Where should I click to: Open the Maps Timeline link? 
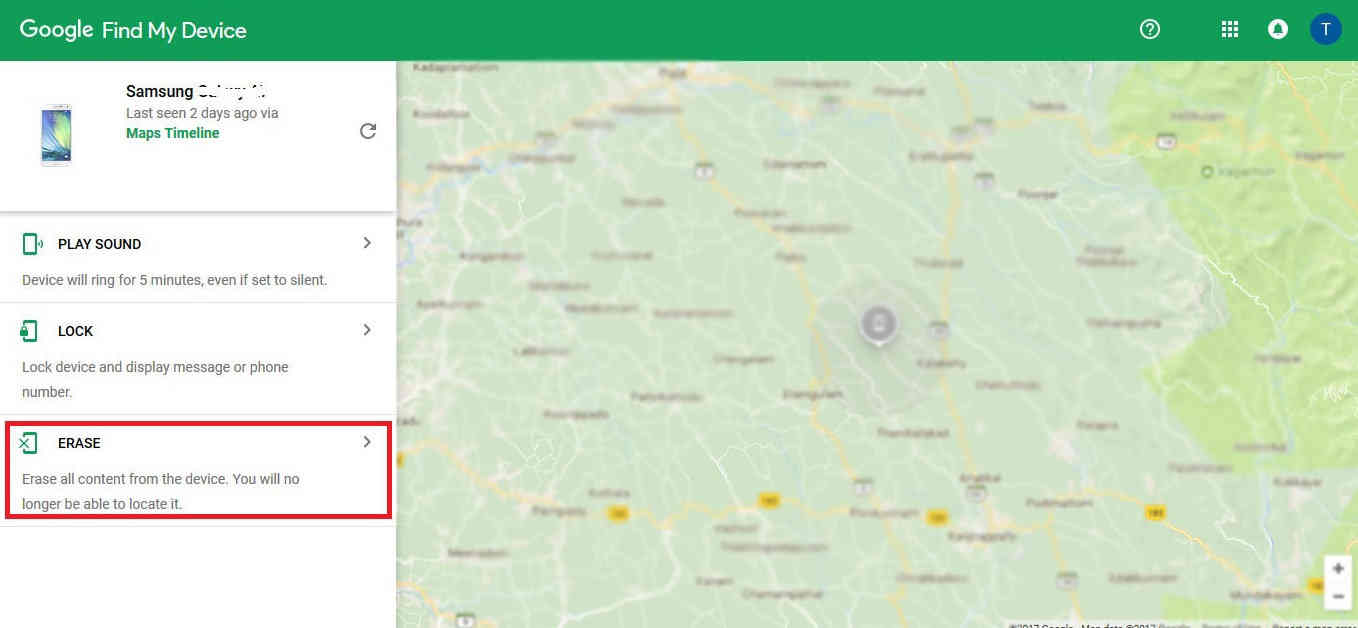pos(172,133)
